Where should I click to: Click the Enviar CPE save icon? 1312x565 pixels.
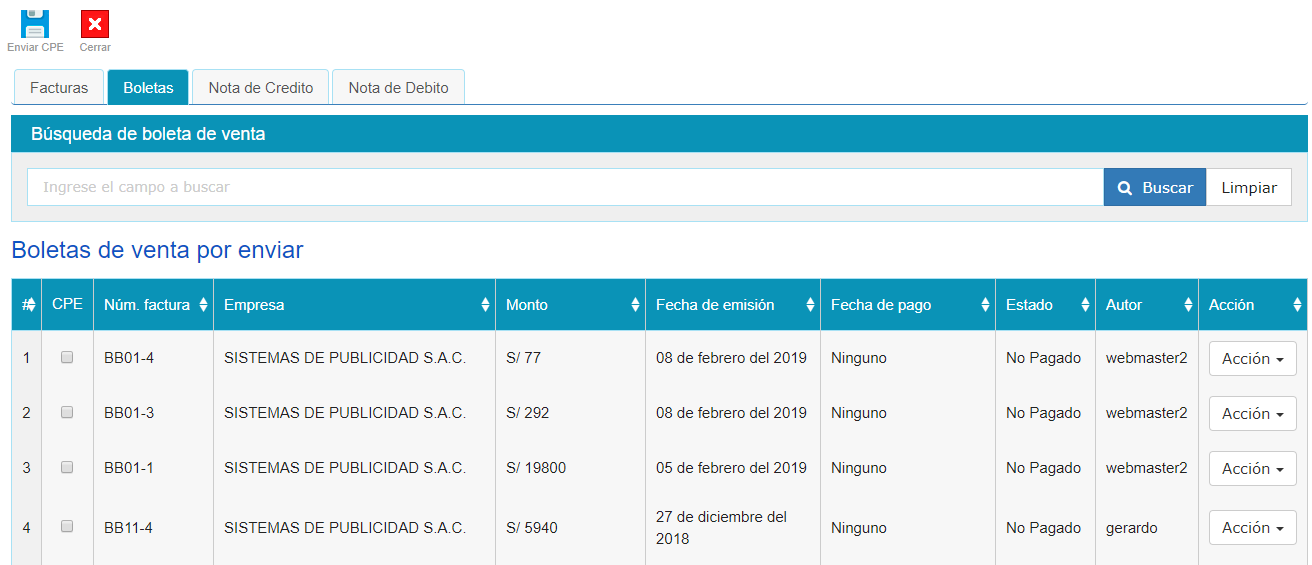coord(35,24)
